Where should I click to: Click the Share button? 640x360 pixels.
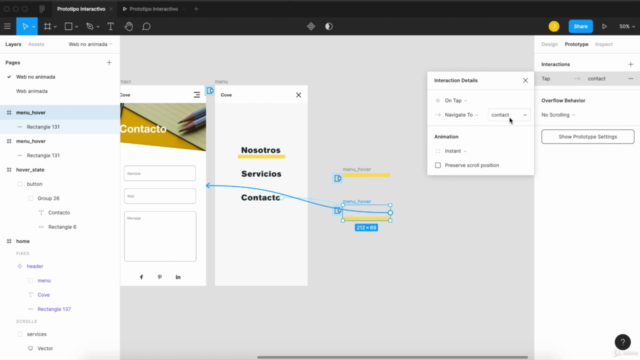580,27
